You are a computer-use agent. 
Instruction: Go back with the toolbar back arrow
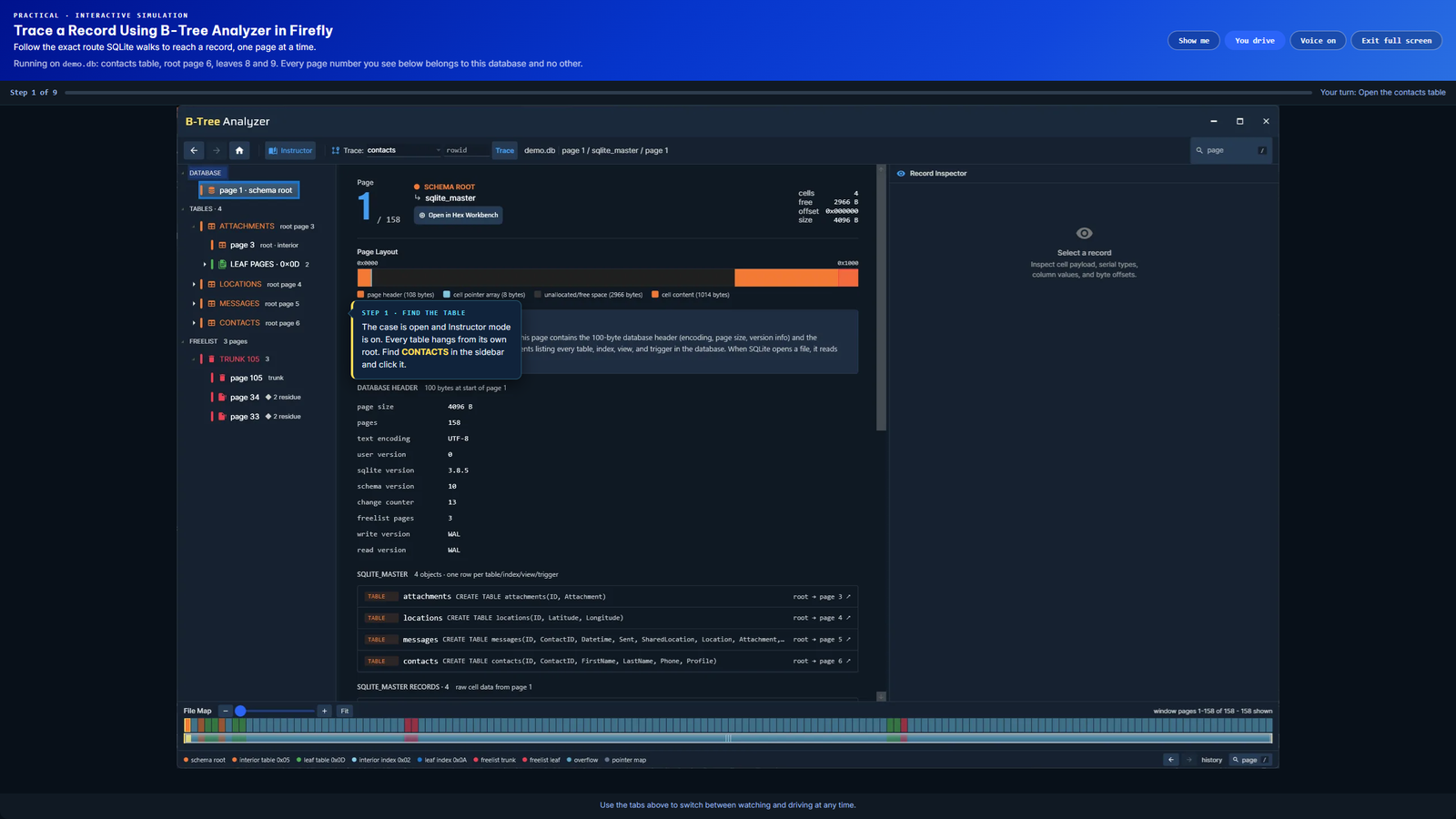(194, 150)
